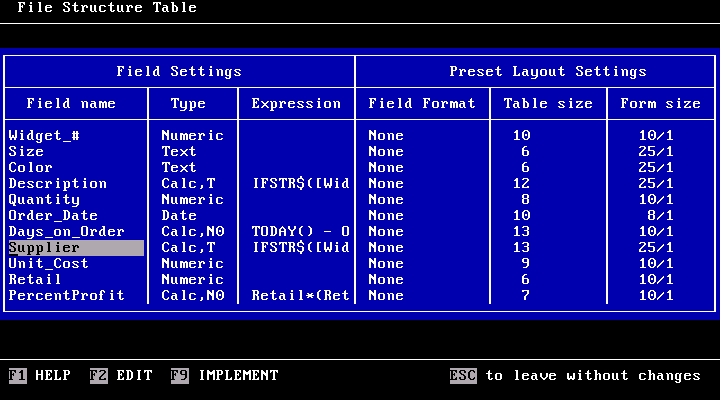Click the Text type of Size
Viewport: 720px width, 400px height.
click(179, 152)
